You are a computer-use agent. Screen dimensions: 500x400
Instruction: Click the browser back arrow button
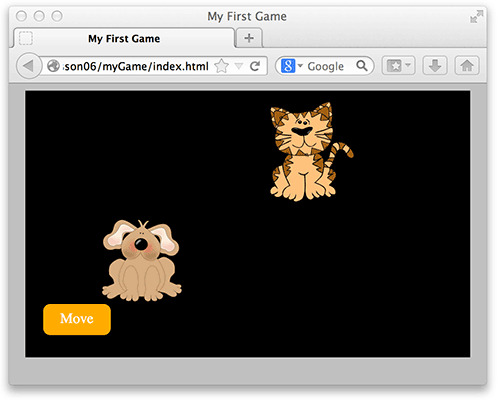point(29,66)
